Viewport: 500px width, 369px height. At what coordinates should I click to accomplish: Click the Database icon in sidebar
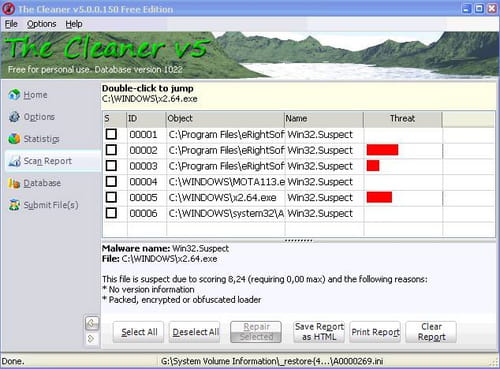pyautogui.click(x=14, y=183)
